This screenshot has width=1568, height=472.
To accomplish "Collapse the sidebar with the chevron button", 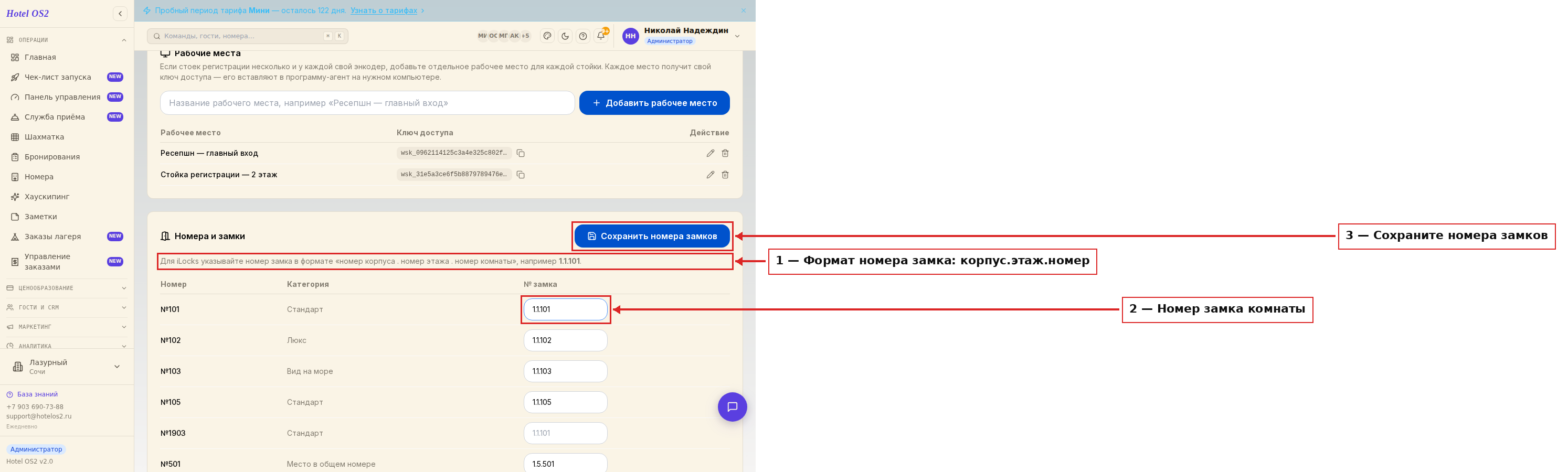I will click(x=120, y=14).
